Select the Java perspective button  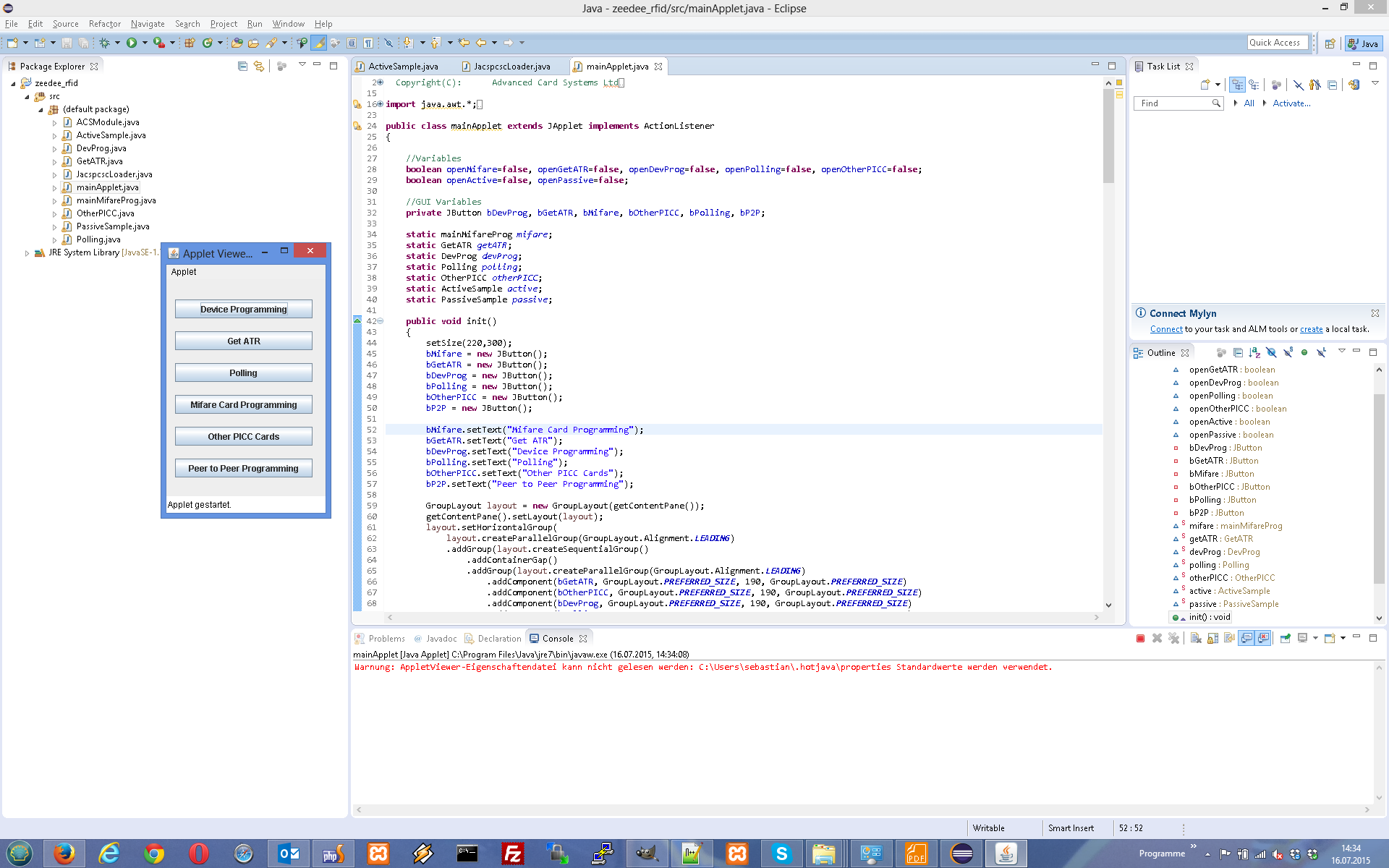[1364, 43]
